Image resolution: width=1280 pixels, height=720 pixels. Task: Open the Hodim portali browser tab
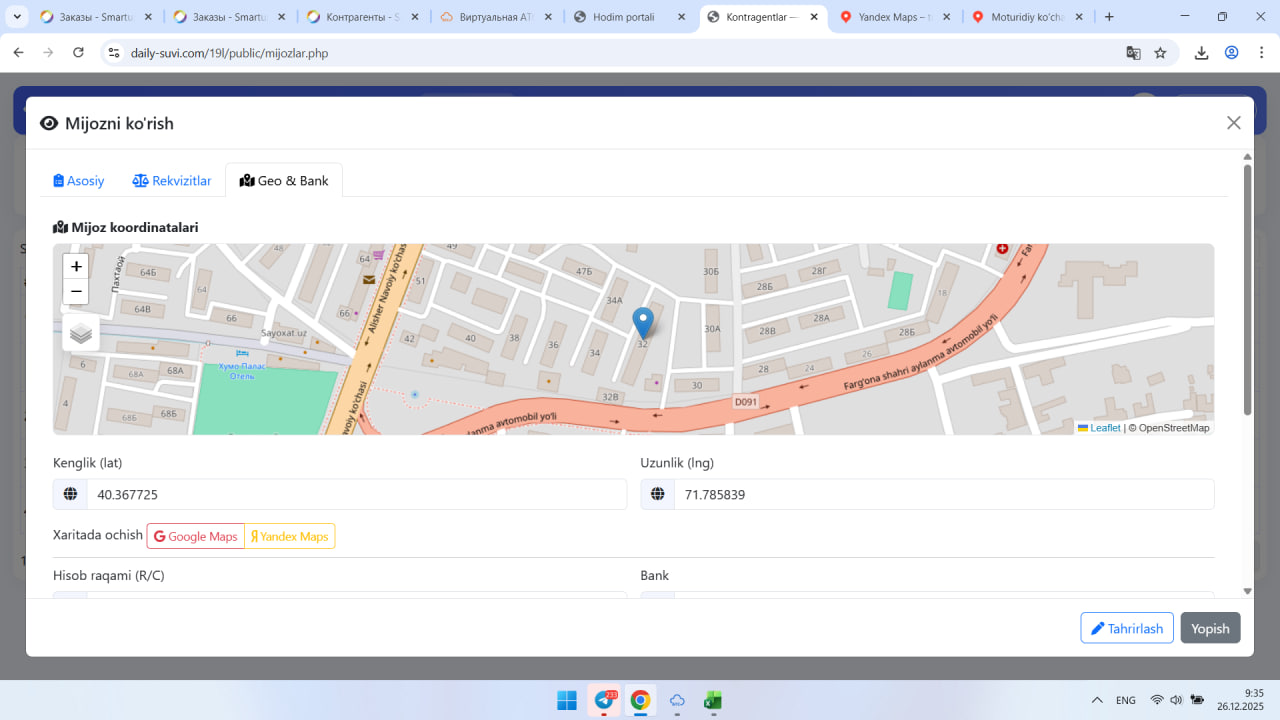pyautogui.click(x=630, y=17)
